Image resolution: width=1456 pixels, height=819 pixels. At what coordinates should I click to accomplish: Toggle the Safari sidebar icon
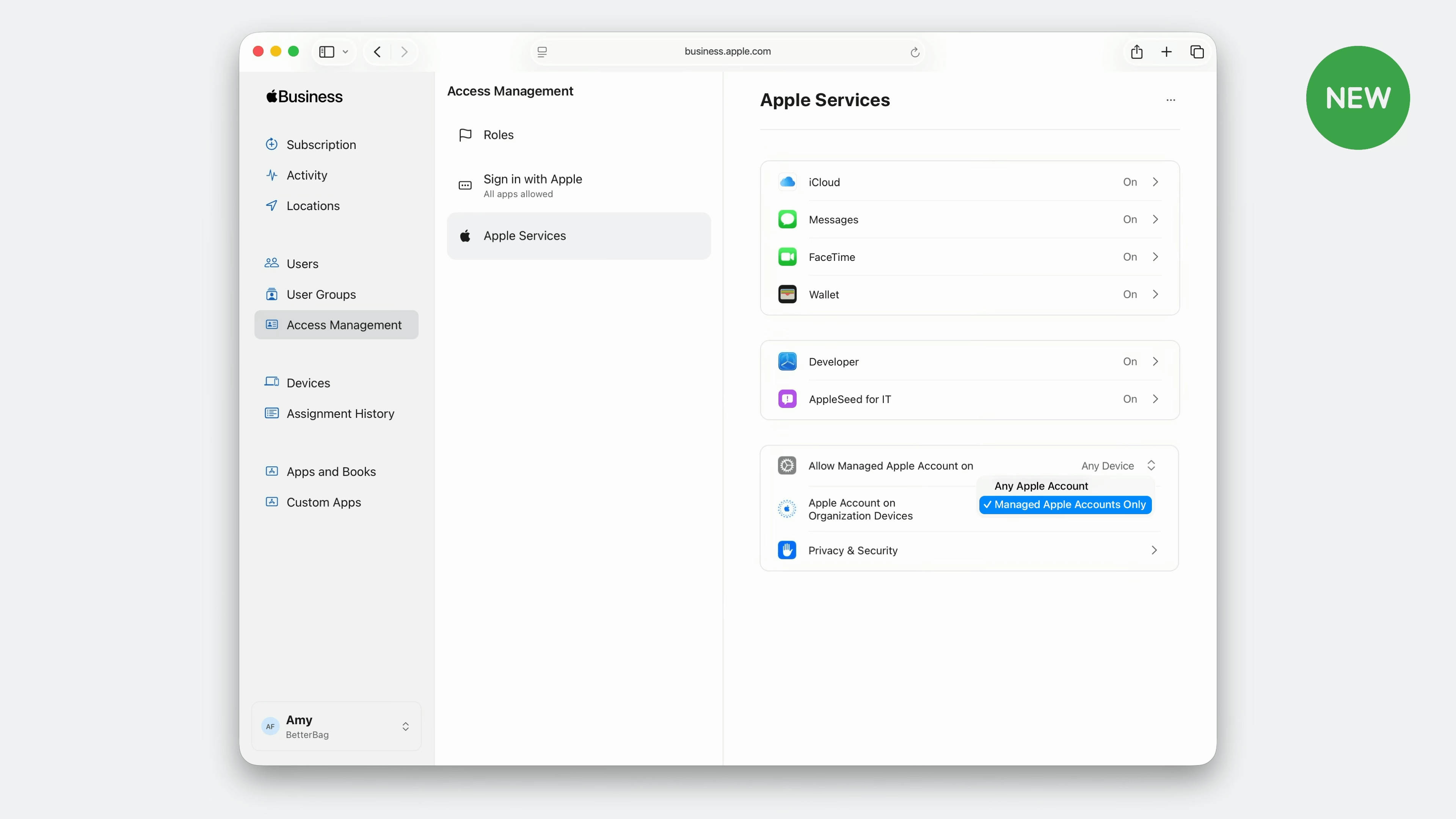pos(327,52)
